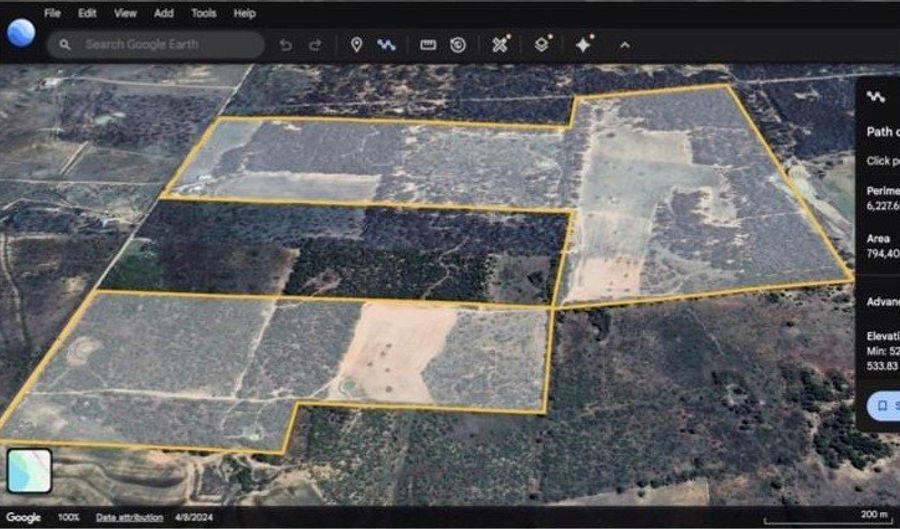Open historical imagery clock icon
The width and height of the screenshot is (900, 529).
tap(458, 45)
